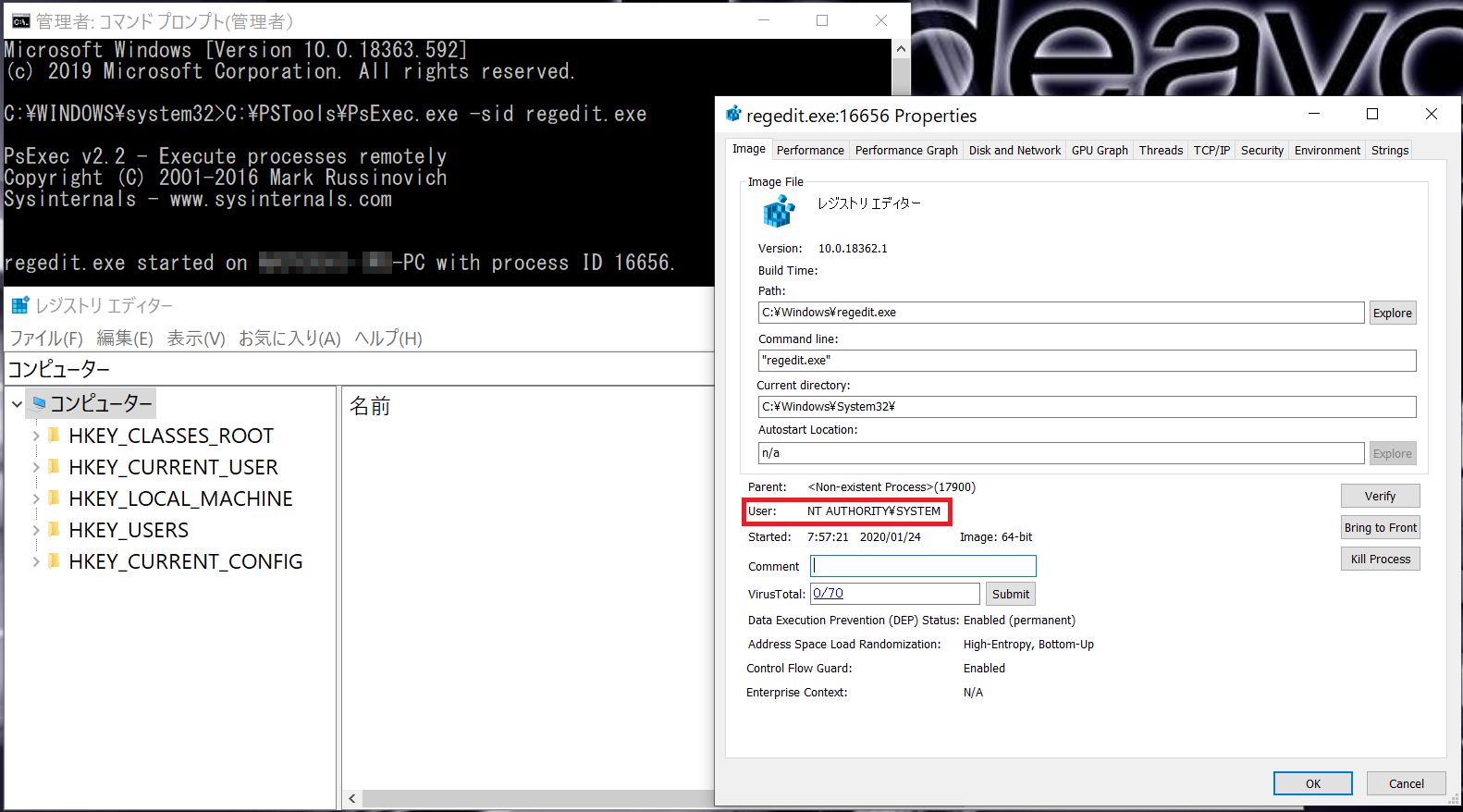Expand HKEY_CLASSES_ROOT key
Image resolution: width=1463 pixels, height=812 pixels.
pyautogui.click(x=36, y=436)
